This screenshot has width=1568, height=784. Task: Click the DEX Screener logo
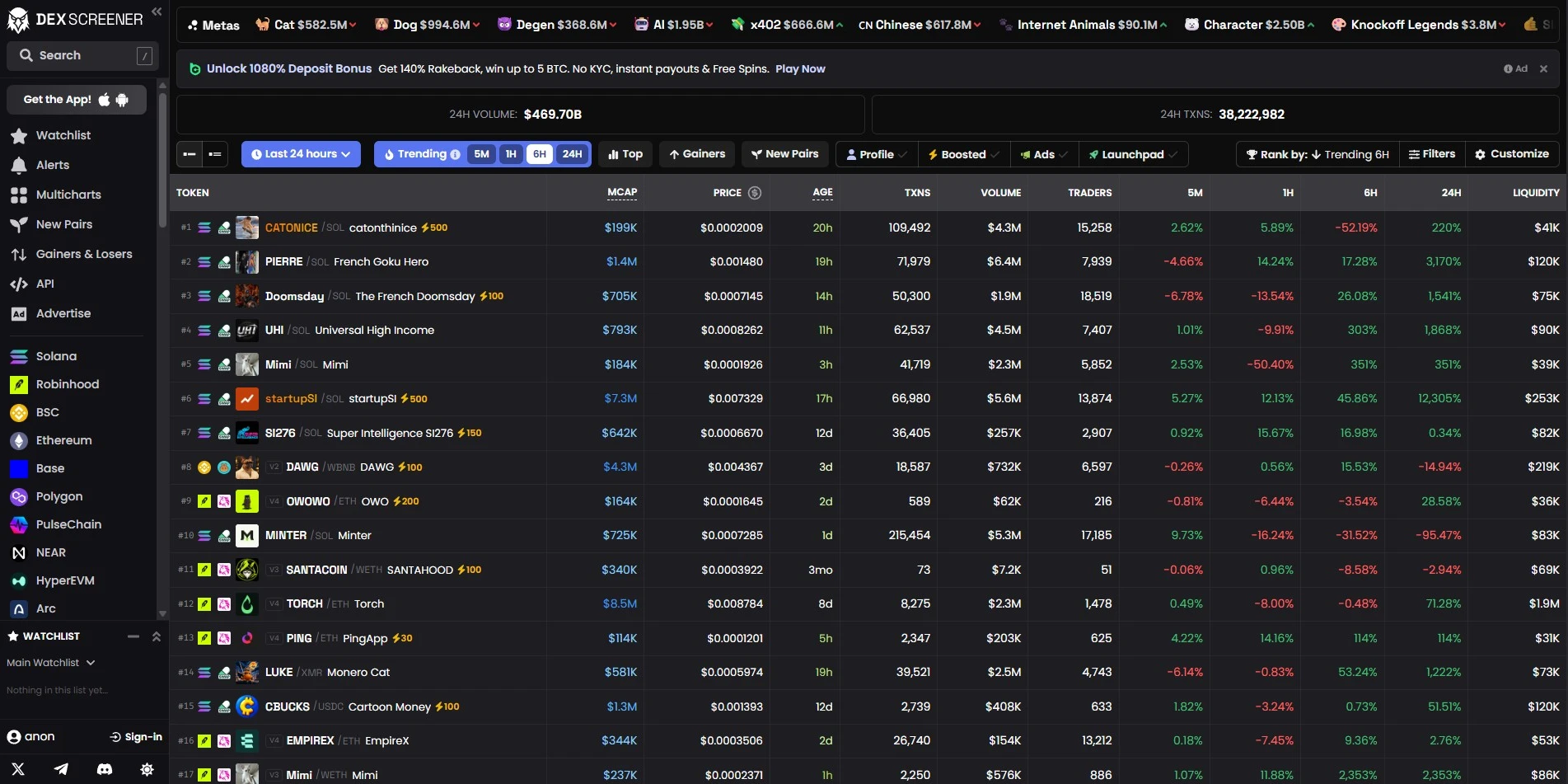pos(75,19)
